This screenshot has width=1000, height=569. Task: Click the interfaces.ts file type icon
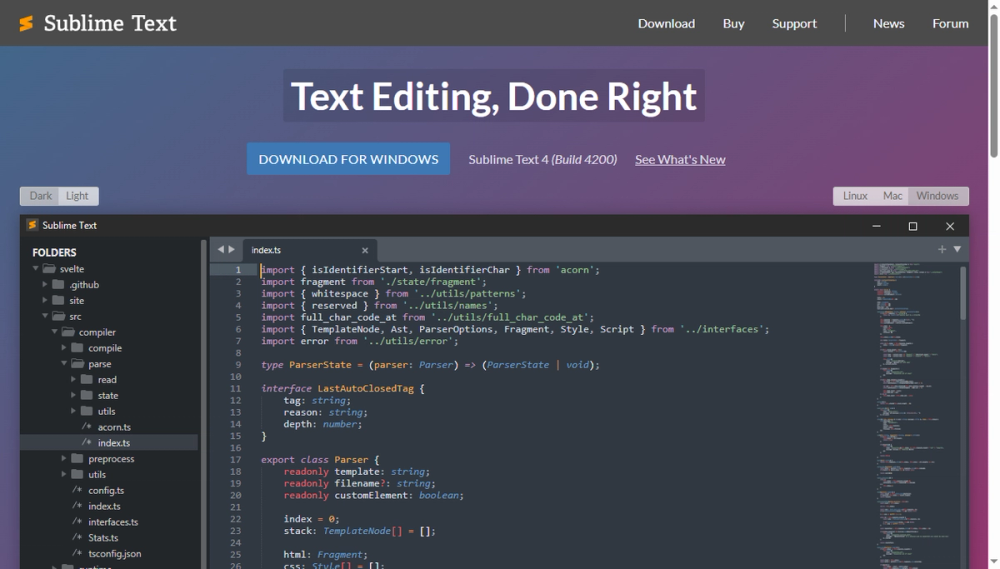[77, 522]
